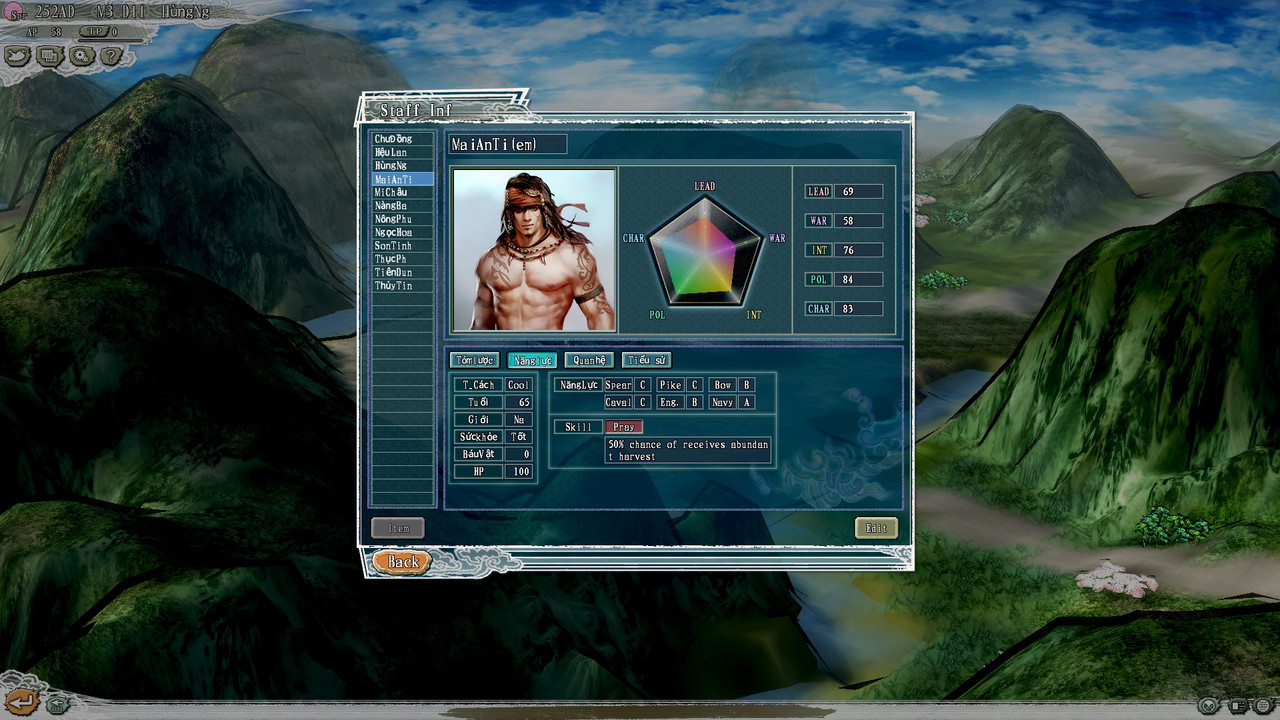Viewport: 1280px width, 720px height.
Task: Click the WAR stat label in stats column
Action: coord(818,220)
